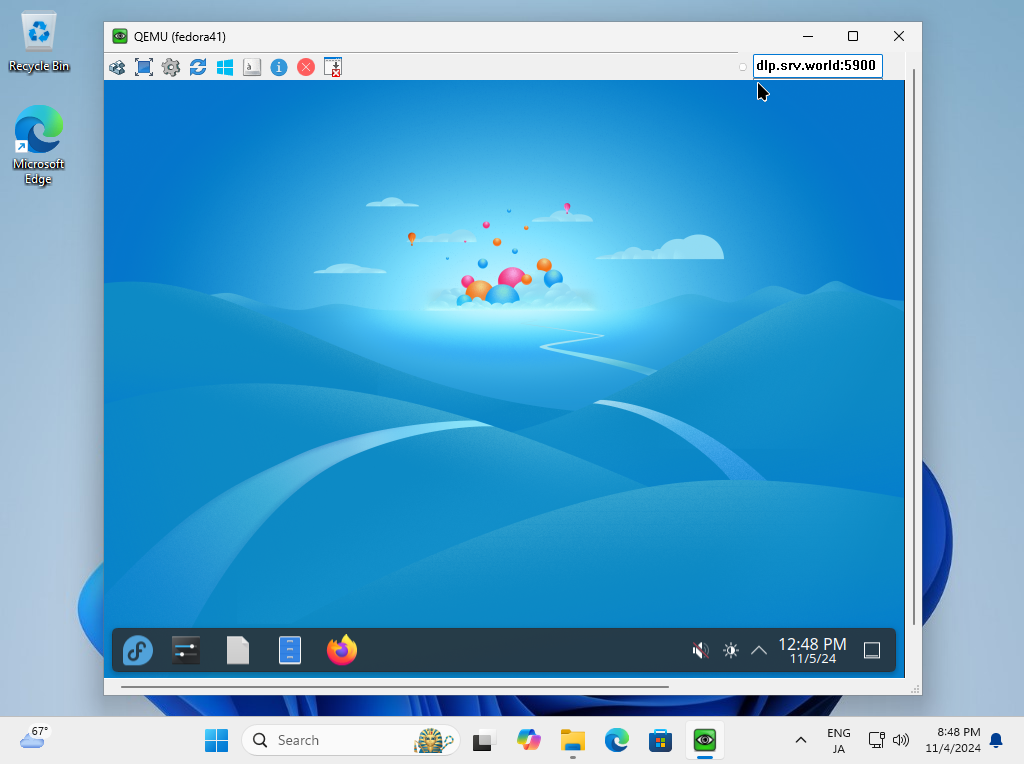Open System Settings from Fedora panel
Screen dimensions: 1024x764
186,650
